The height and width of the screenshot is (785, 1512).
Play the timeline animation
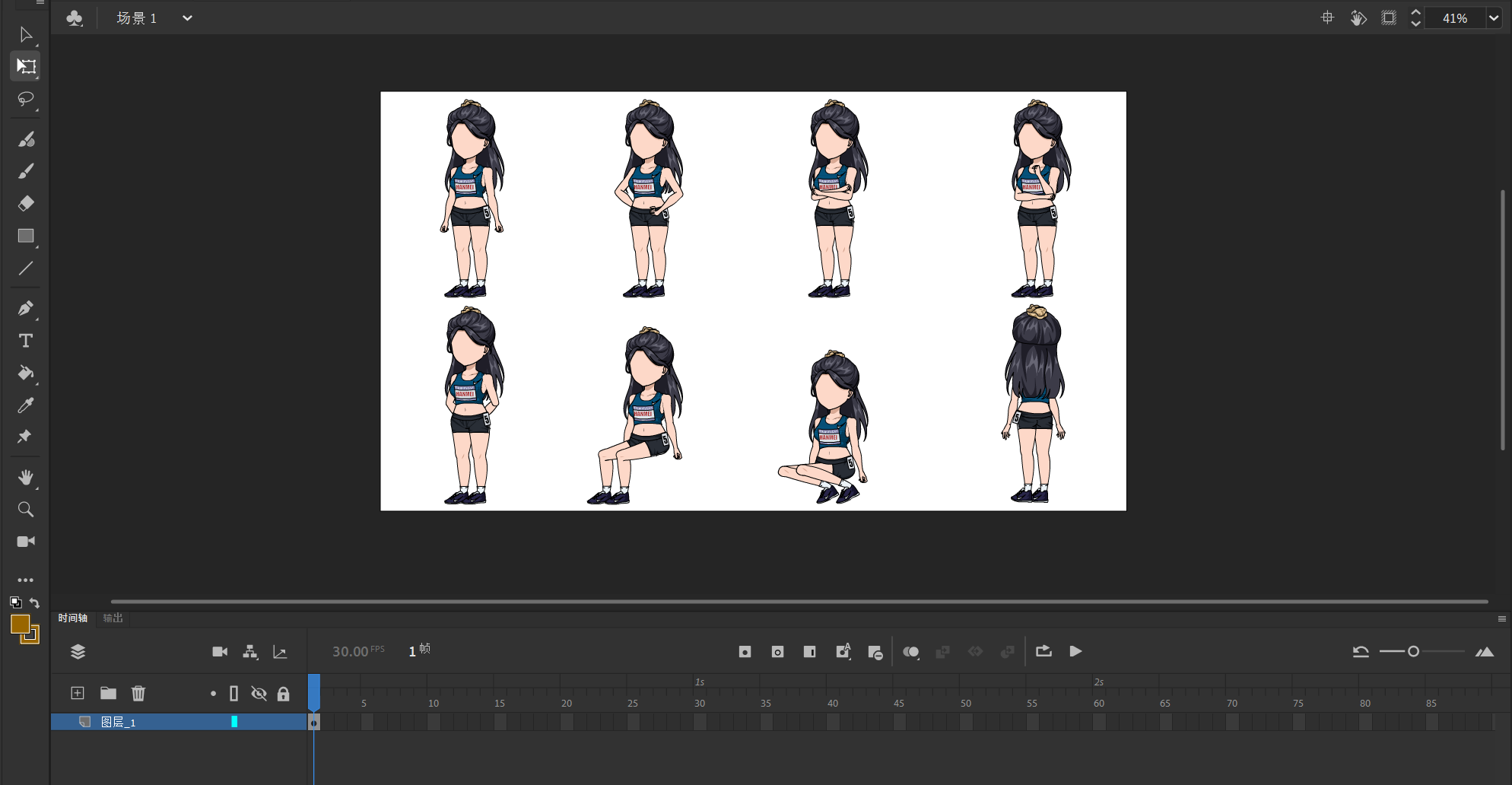[1075, 651]
